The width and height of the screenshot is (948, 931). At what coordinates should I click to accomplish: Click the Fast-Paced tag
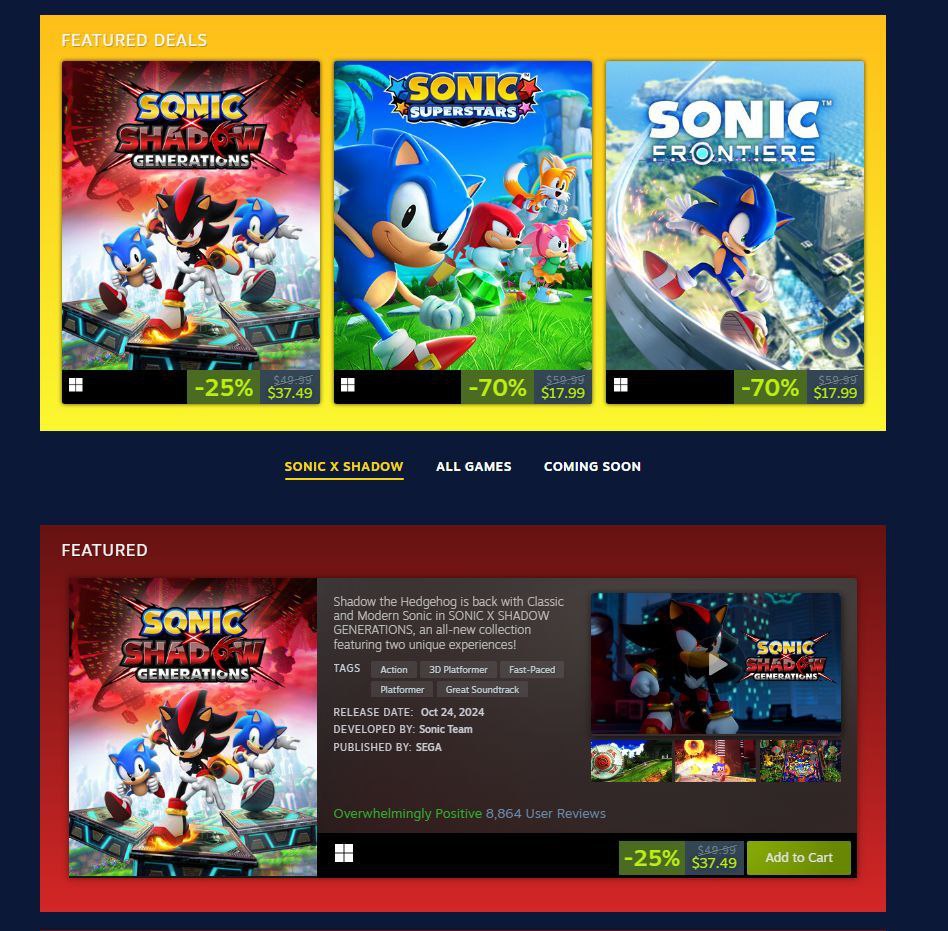pyautogui.click(x=532, y=670)
